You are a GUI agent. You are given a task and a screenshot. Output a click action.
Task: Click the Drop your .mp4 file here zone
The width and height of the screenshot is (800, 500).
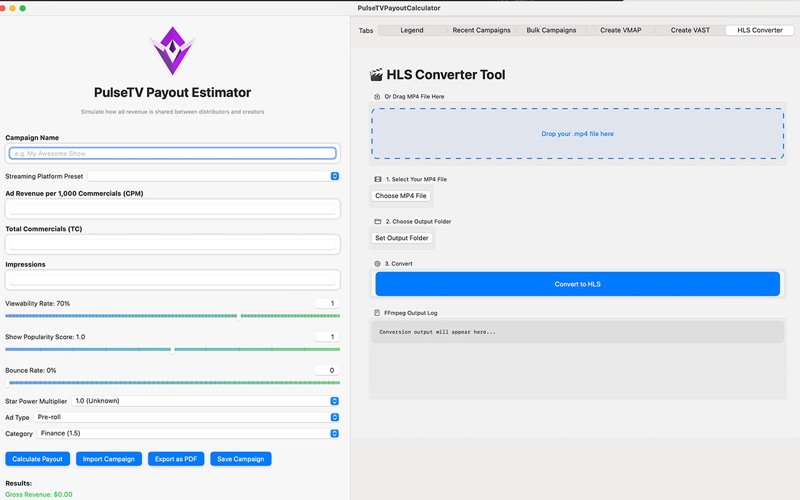[578, 134]
